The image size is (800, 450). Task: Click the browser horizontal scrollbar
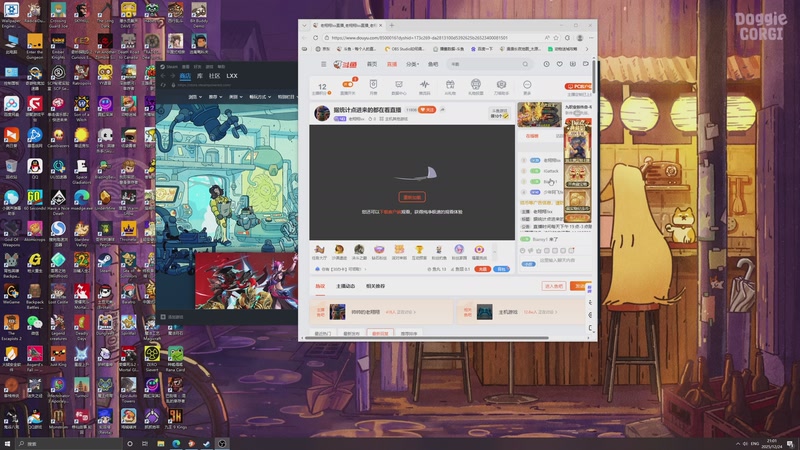[427, 338]
